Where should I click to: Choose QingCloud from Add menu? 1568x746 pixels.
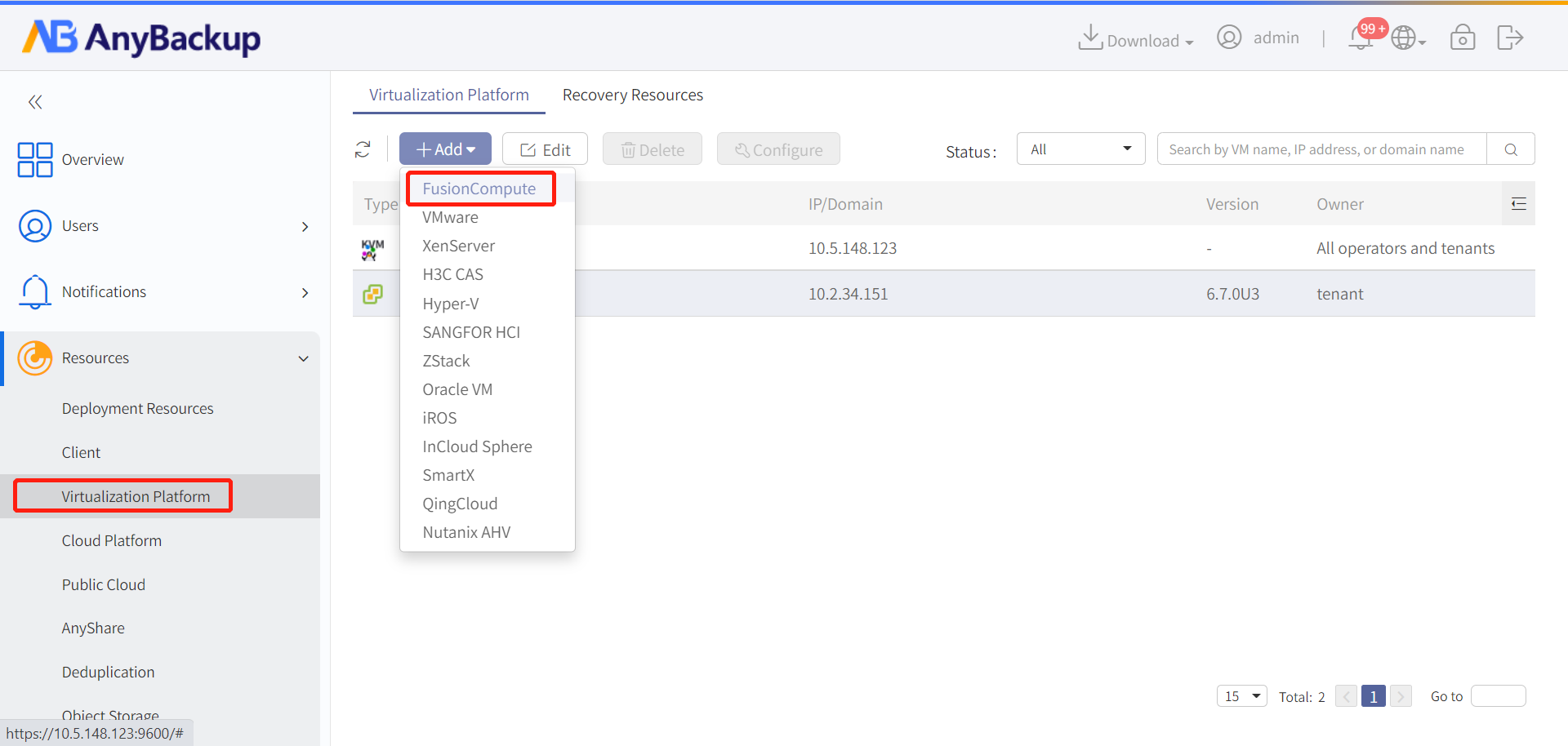point(460,504)
